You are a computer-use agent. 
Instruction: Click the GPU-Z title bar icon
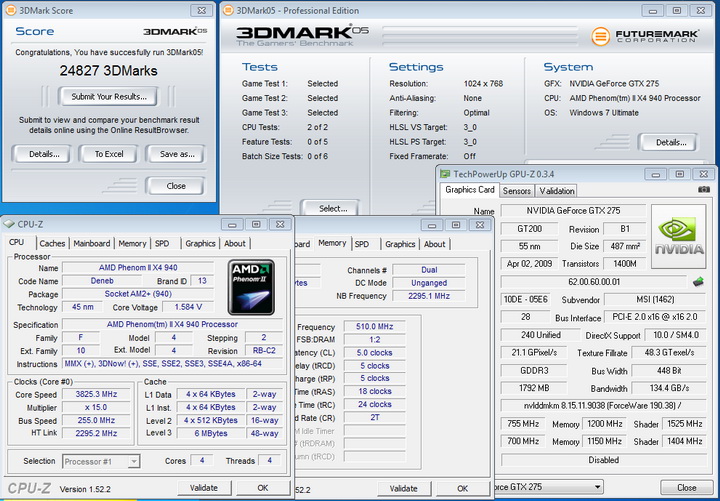[445, 174]
